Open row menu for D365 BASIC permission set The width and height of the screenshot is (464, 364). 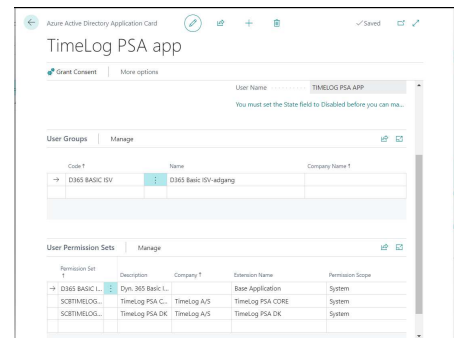pyautogui.click(x=111, y=289)
